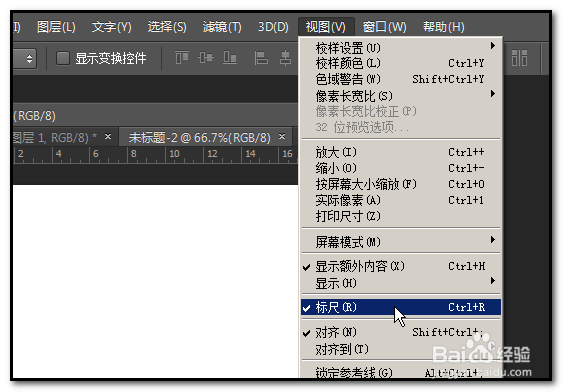The image size is (563, 392).
Task: Click distribute icon right of View menu
Action: click(519, 58)
